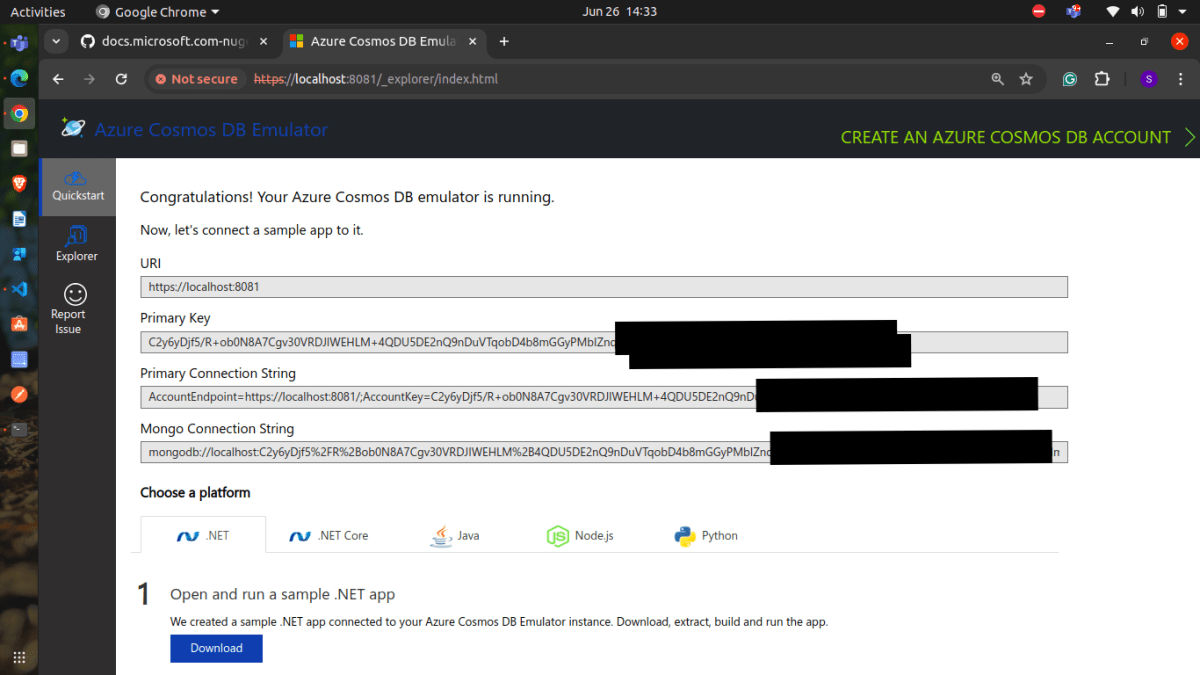Switch to the .NET Core platform tab
Screen dimensions: 1200x675
[x=328, y=535]
